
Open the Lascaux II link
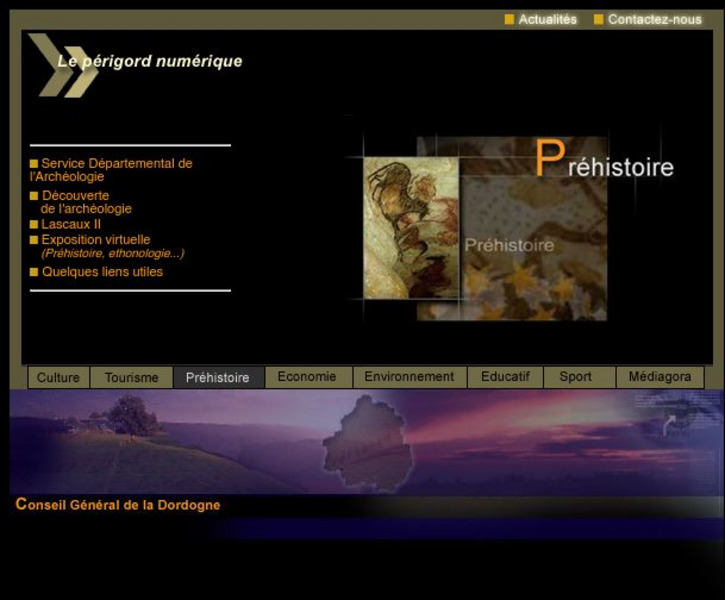(71, 224)
